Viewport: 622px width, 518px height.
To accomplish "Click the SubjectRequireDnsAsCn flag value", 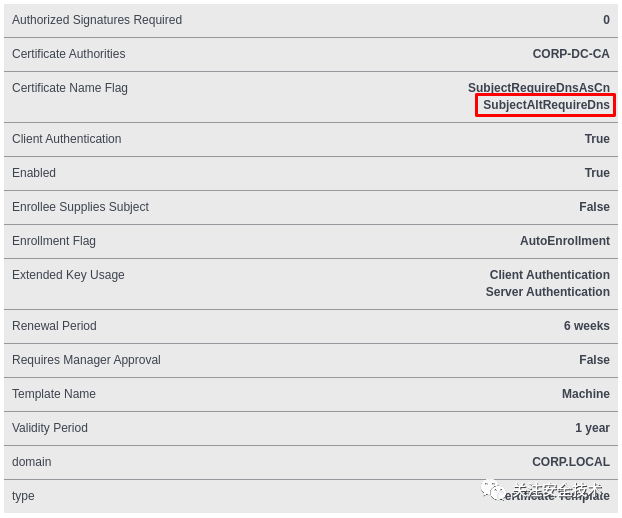I will [539, 88].
